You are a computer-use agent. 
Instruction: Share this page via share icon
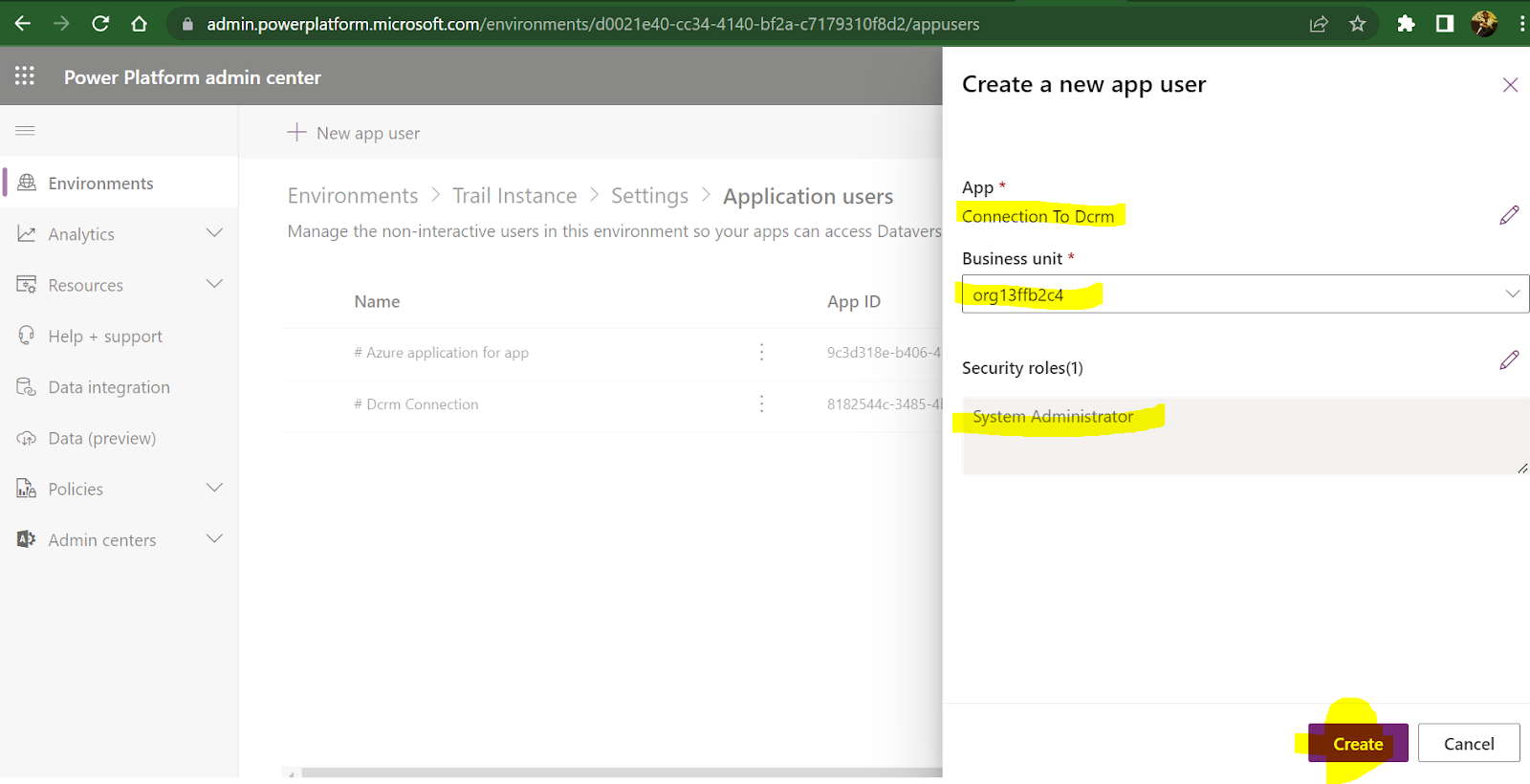[1319, 24]
